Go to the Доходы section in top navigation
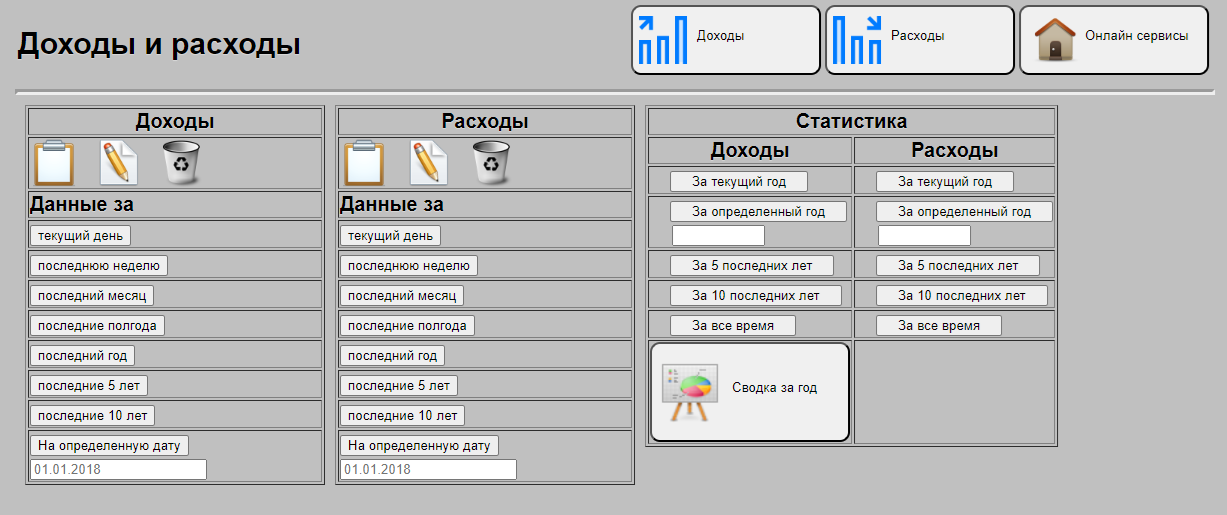This screenshot has height=515, width=1227. coord(725,40)
